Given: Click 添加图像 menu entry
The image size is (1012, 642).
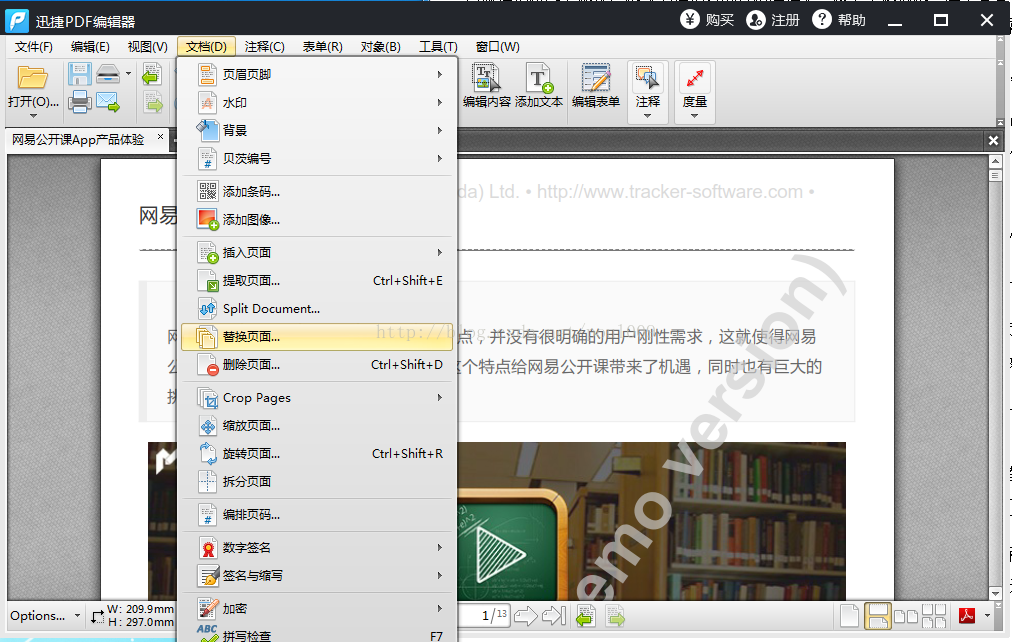Looking at the screenshot, I should click(x=319, y=220).
